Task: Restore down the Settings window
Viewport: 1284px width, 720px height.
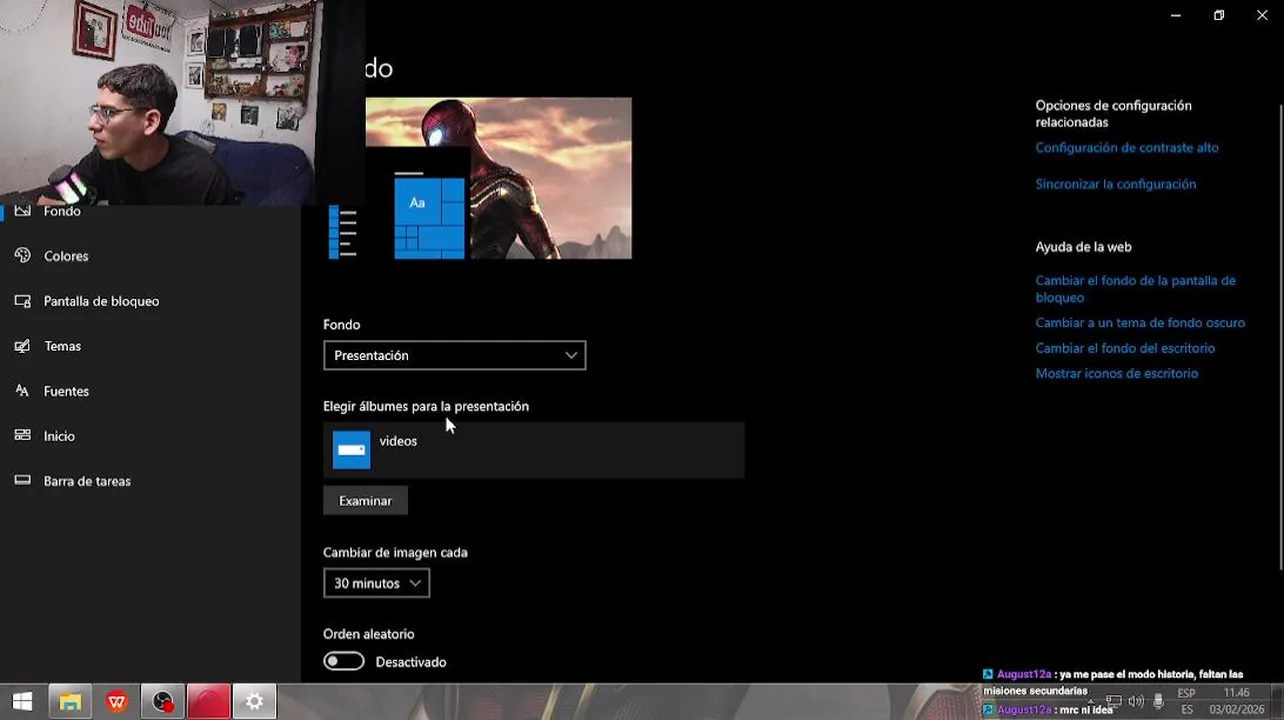Action: tap(1219, 15)
